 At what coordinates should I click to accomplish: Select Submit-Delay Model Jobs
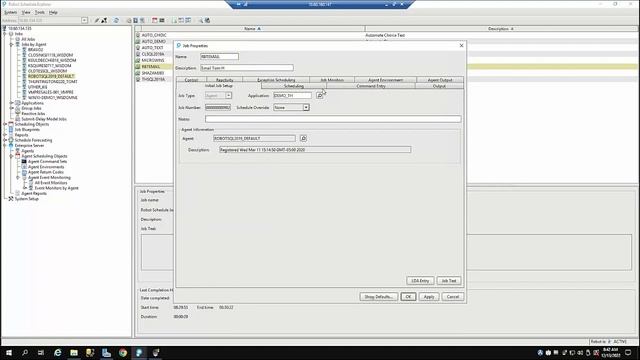point(44,119)
